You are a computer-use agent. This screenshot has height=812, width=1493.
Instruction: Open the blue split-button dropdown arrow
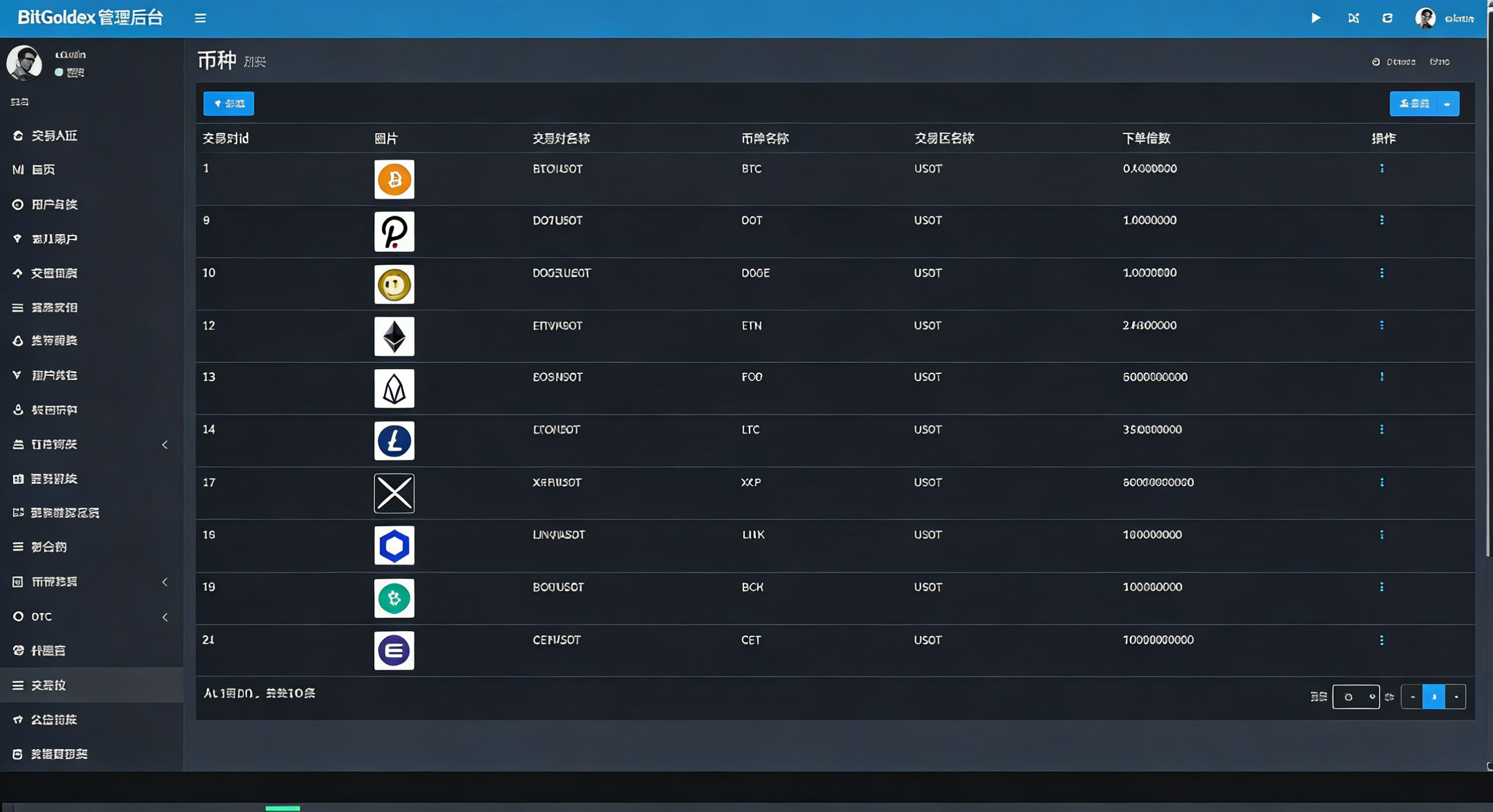[x=1447, y=104]
